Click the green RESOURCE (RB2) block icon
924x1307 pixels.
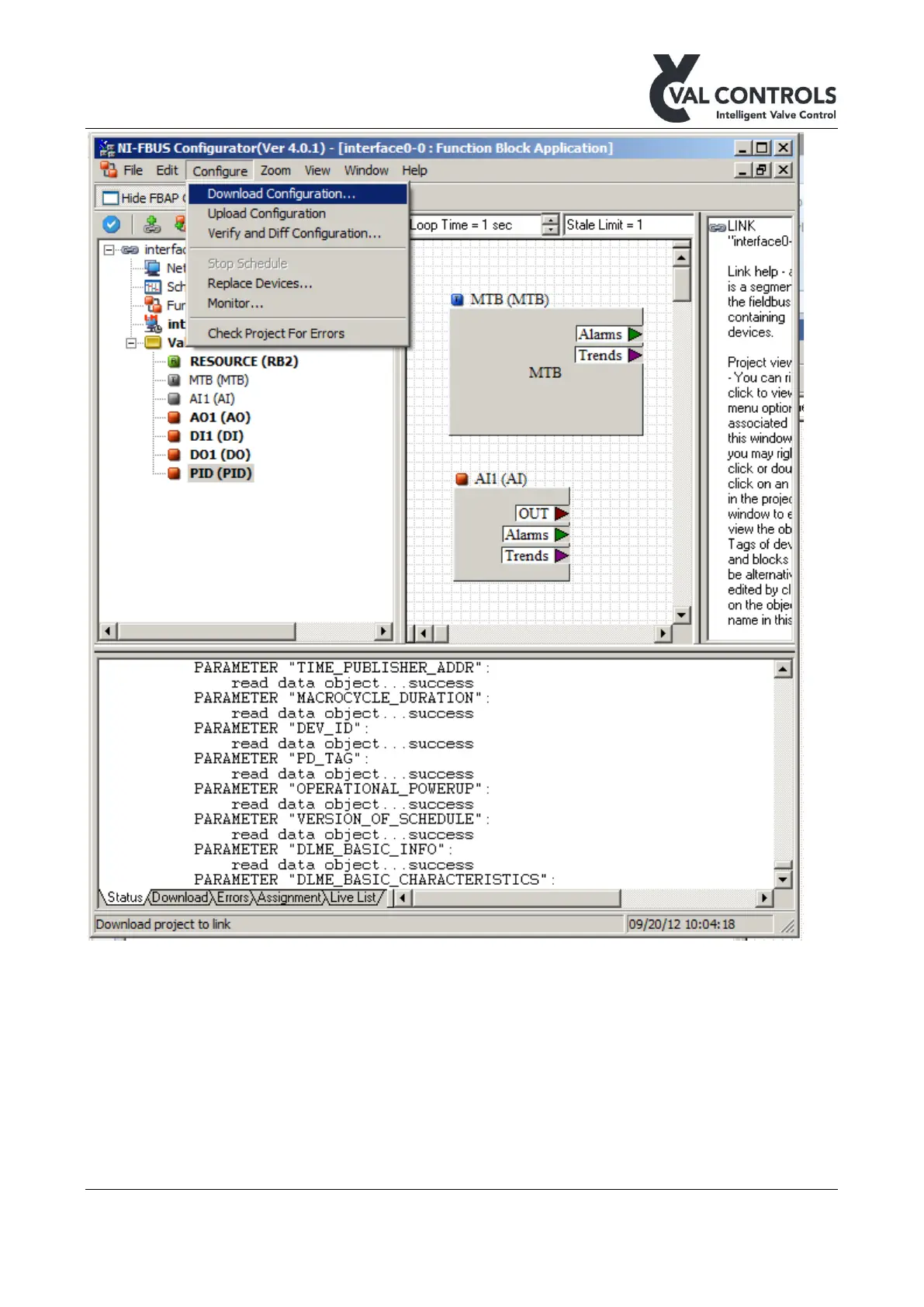point(175,362)
